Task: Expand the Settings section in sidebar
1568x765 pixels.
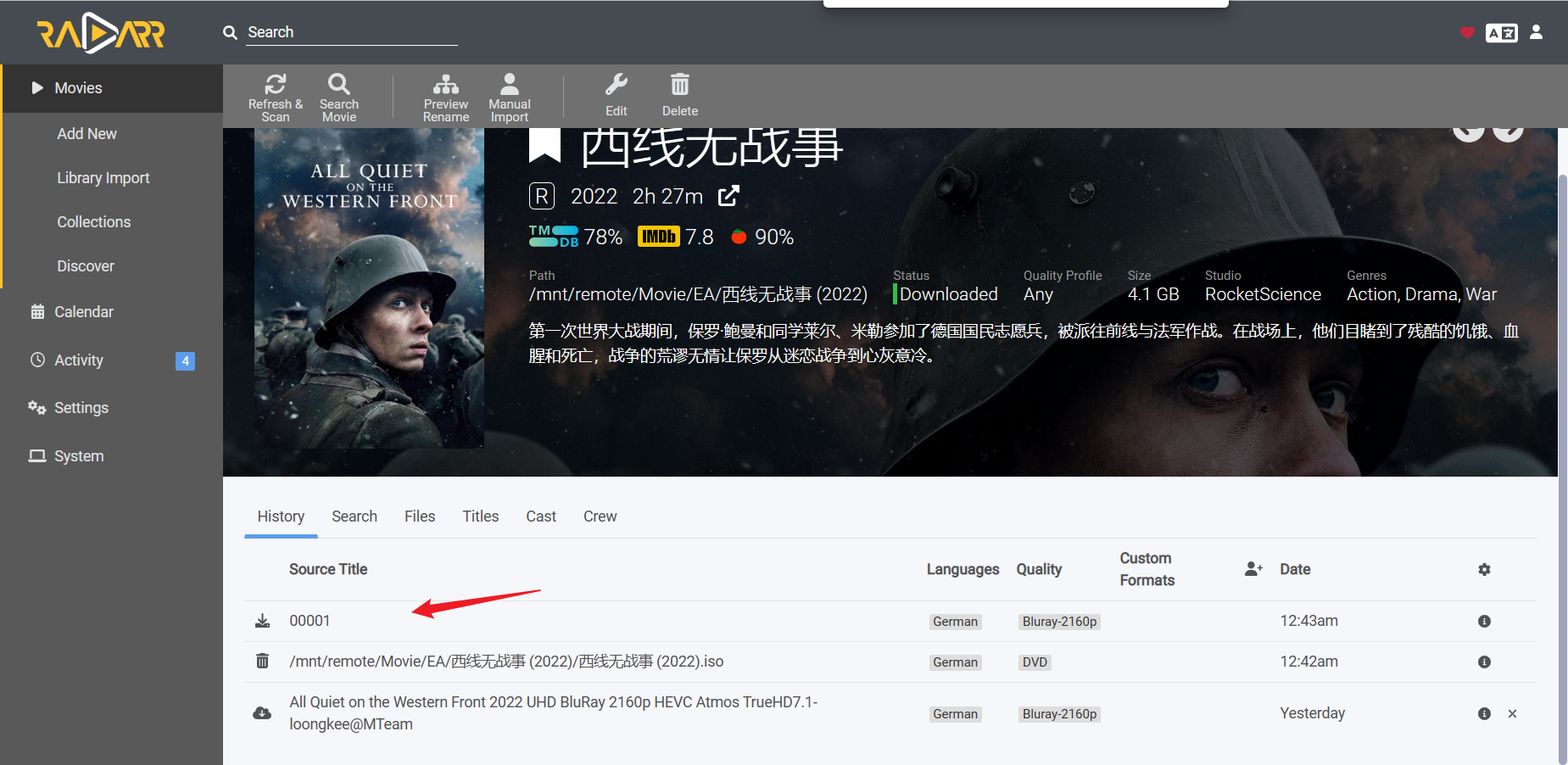Action: (80, 407)
